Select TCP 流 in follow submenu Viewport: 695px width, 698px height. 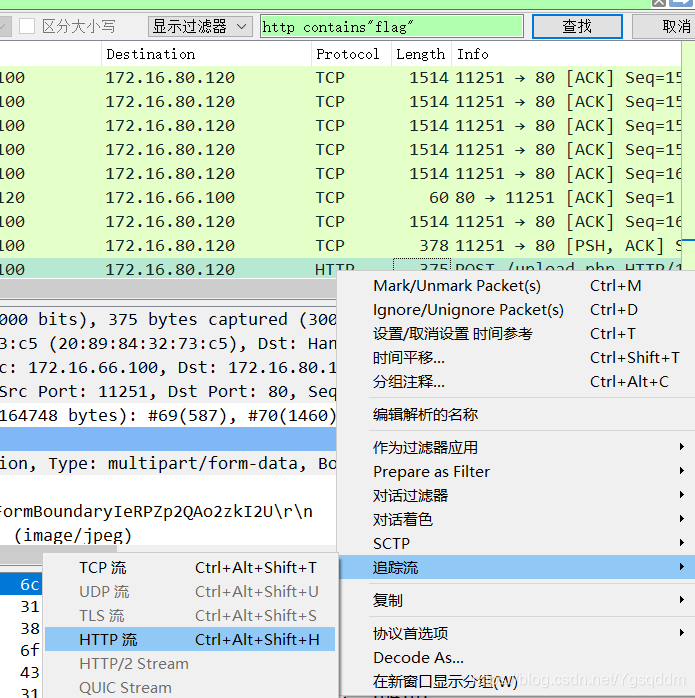tap(190, 568)
